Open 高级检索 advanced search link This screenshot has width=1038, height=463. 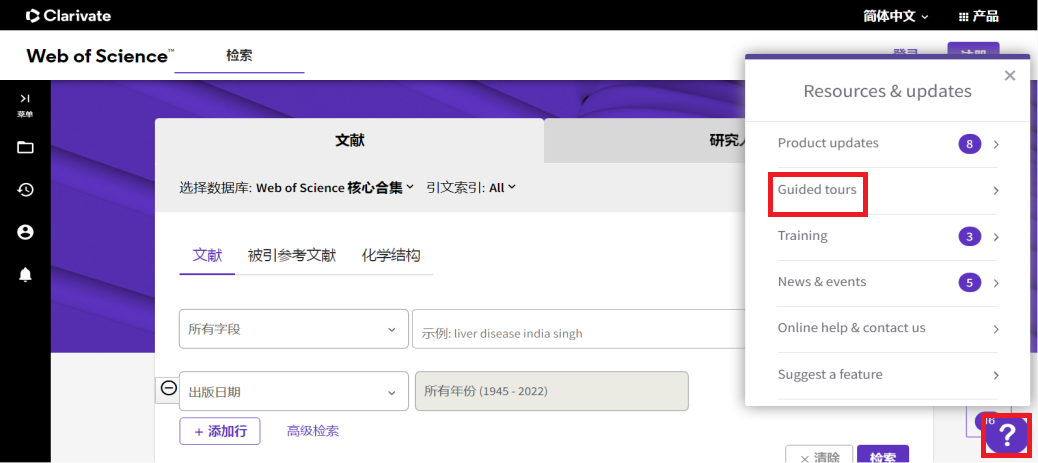(x=312, y=431)
